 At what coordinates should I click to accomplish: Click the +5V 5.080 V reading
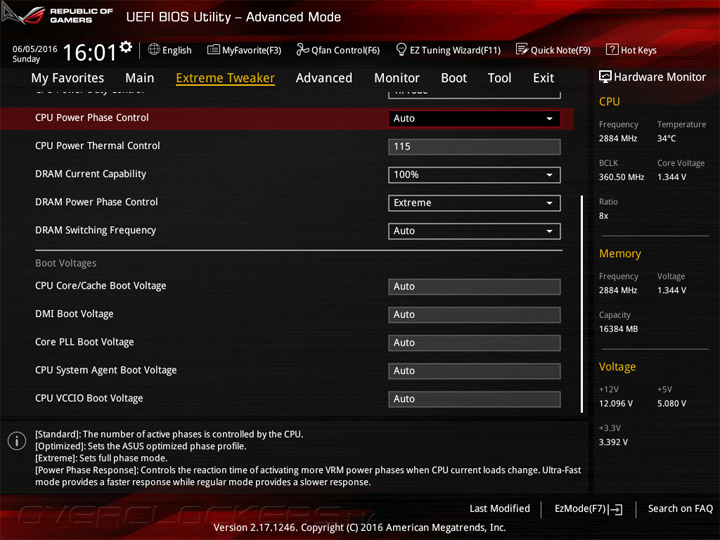tap(671, 403)
